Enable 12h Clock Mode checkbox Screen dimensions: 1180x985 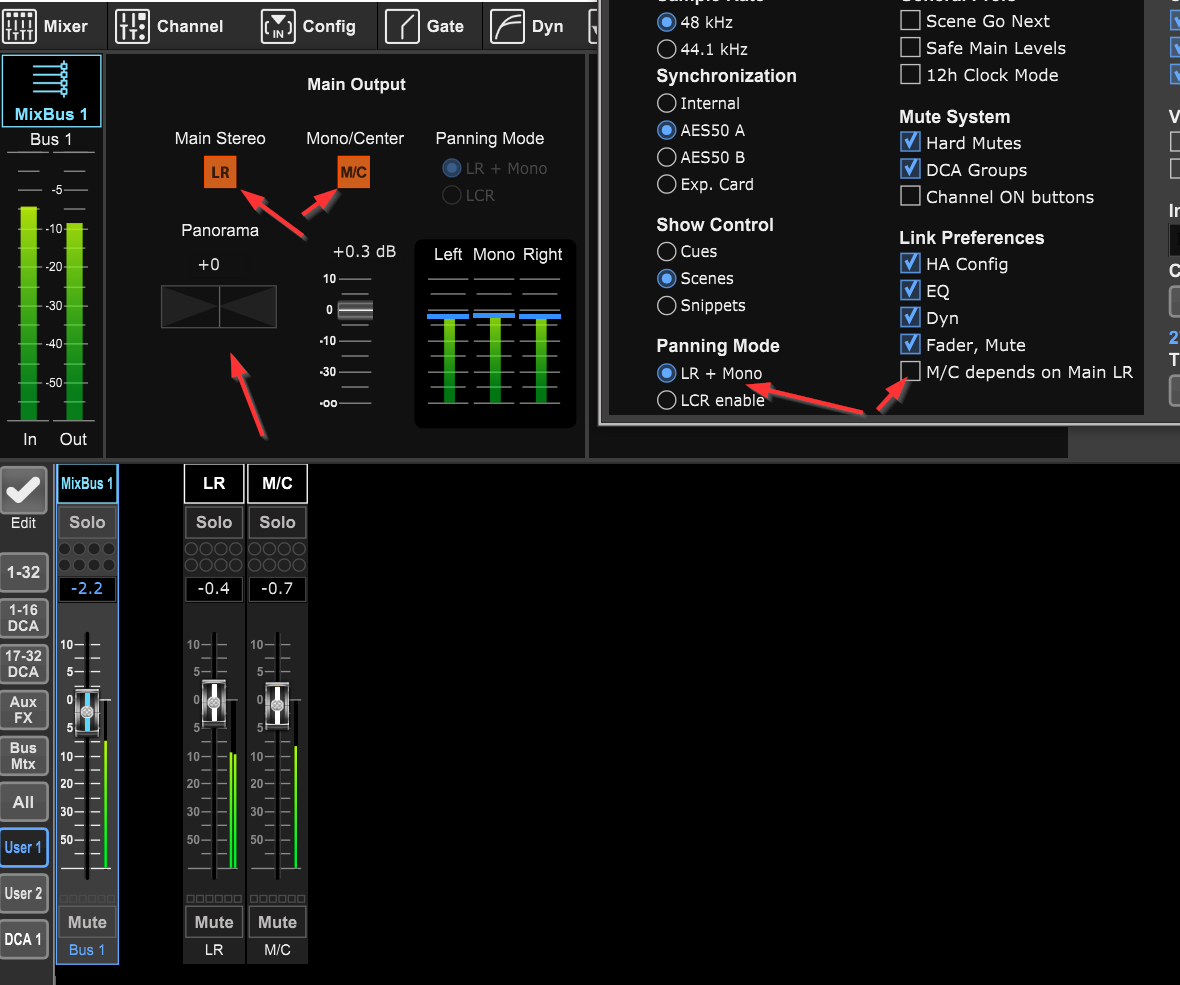coord(910,75)
